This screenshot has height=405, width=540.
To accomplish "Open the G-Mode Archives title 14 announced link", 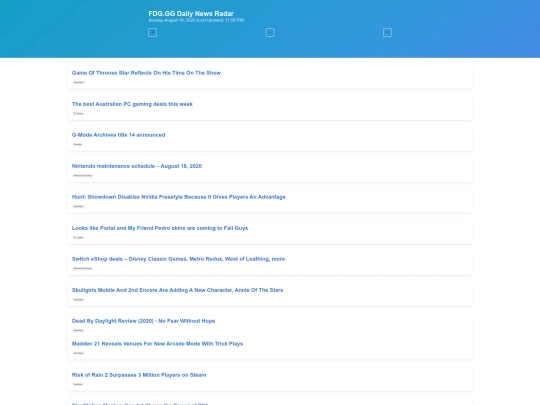I will tap(118, 135).
